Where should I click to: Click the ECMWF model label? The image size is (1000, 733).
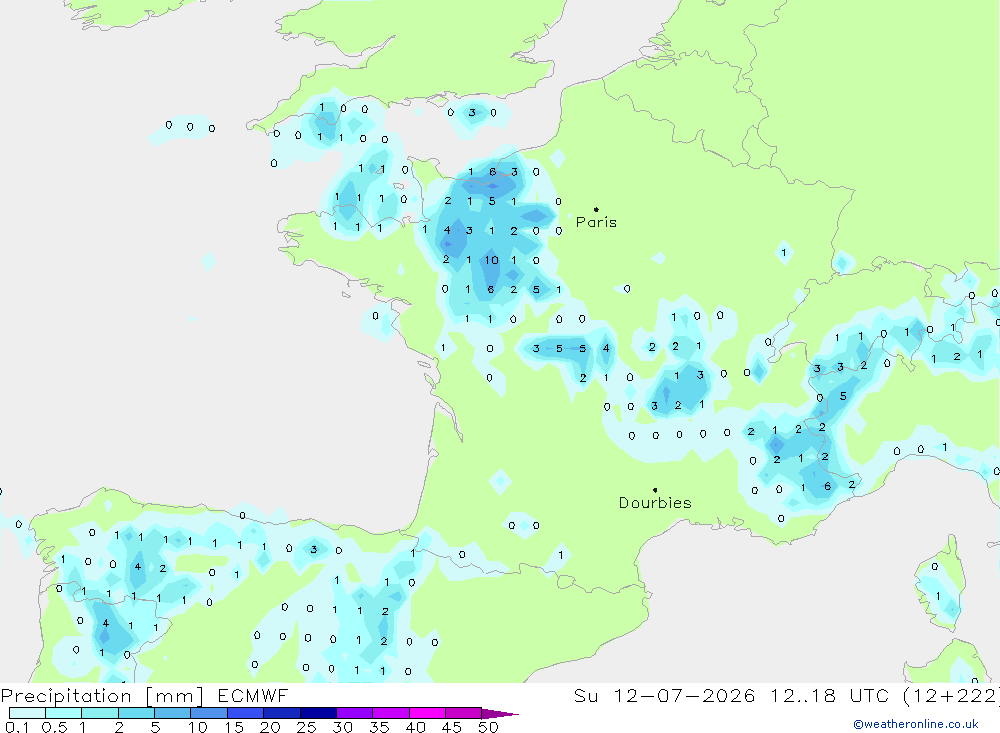point(253,696)
